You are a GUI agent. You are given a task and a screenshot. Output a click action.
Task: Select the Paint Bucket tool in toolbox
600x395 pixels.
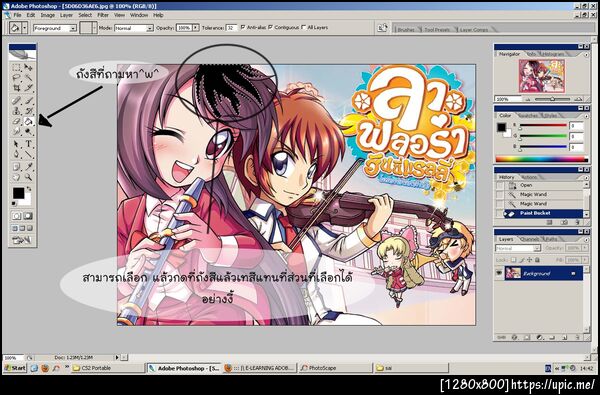28,122
